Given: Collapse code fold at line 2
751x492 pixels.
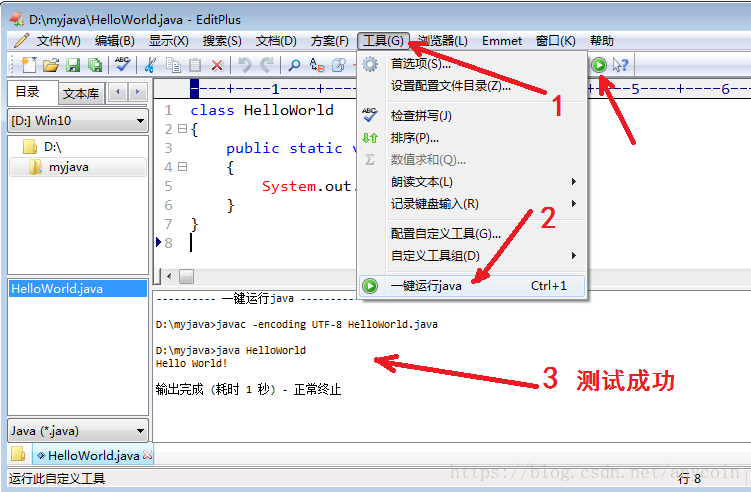Looking at the screenshot, I should (x=182, y=128).
